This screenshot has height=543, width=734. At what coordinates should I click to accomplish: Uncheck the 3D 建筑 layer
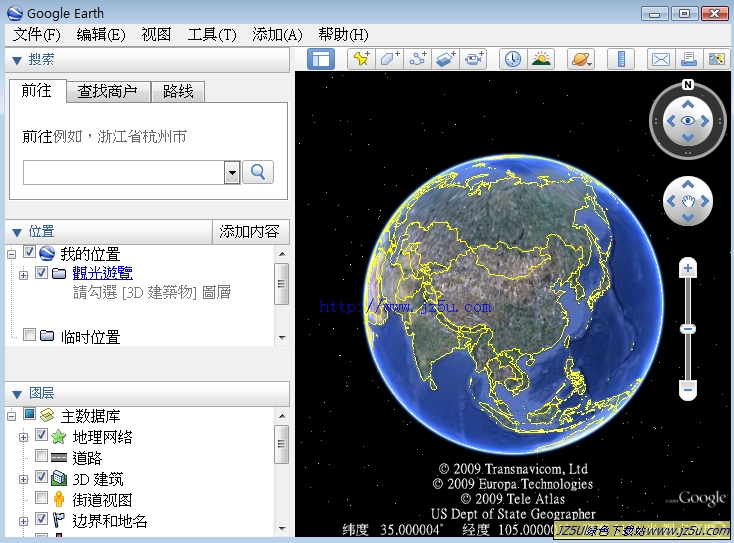point(41,477)
